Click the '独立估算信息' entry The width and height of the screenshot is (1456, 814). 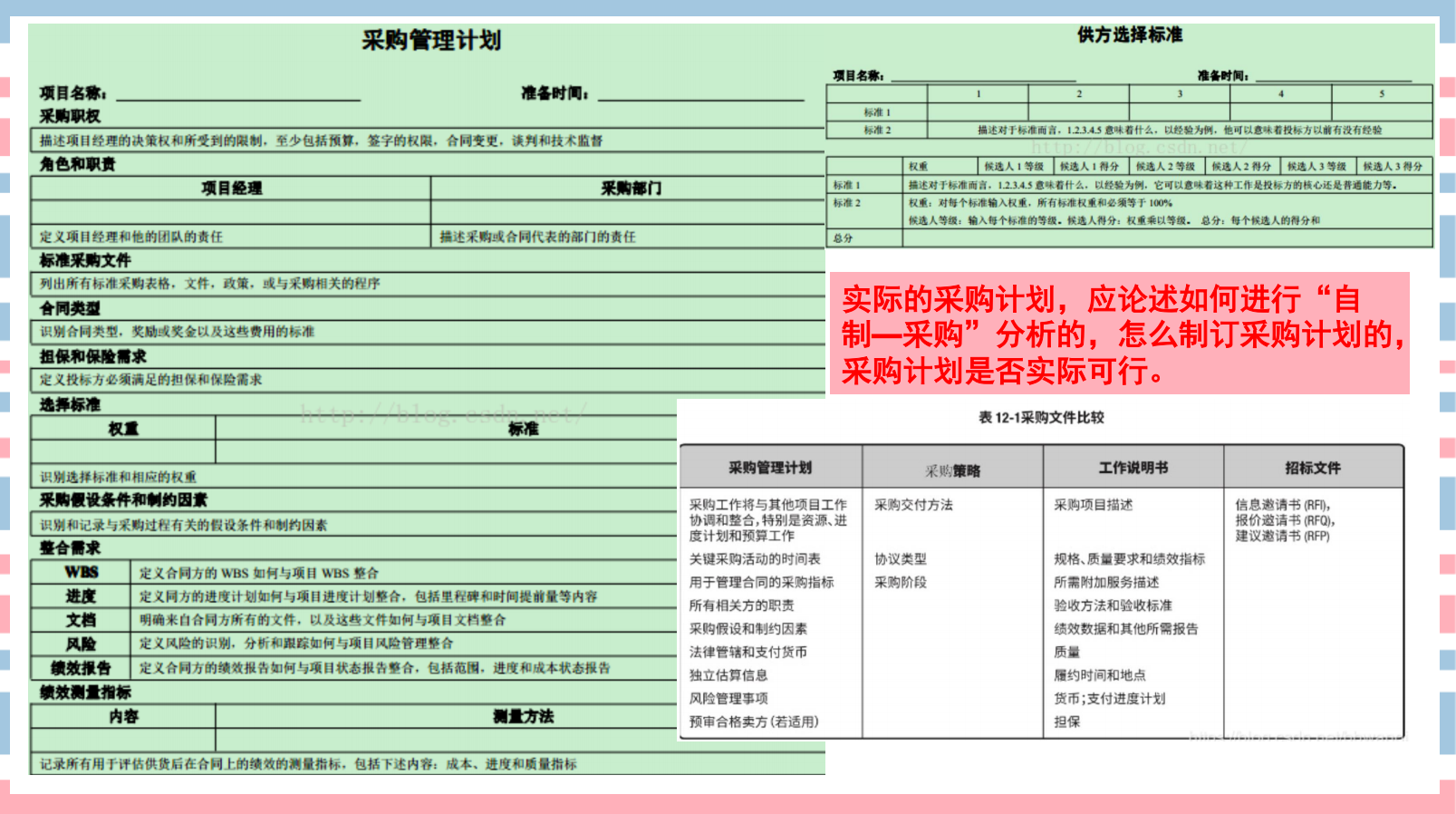[x=728, y=675]
